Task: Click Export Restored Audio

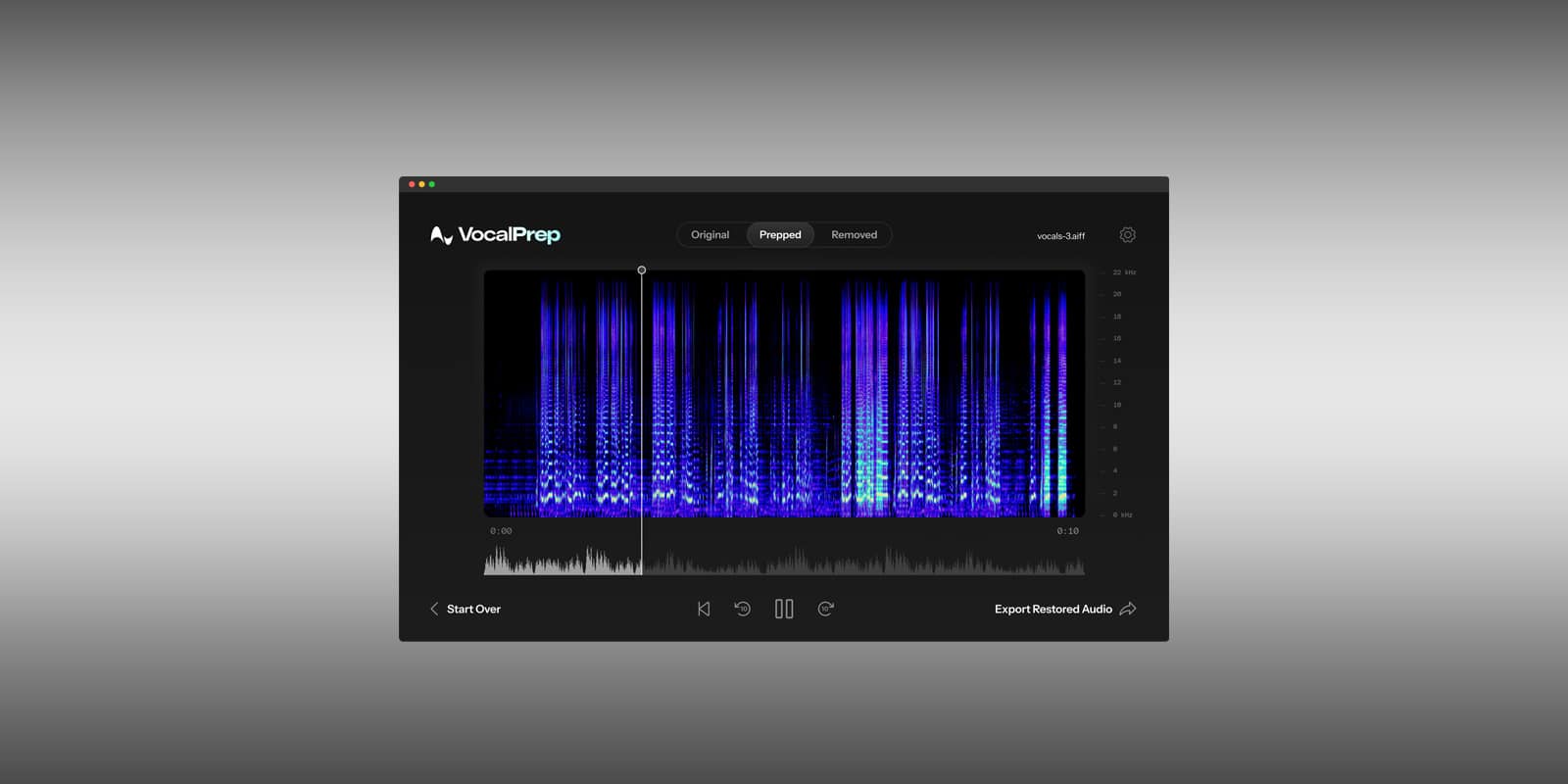Action: pos(1053,609)
